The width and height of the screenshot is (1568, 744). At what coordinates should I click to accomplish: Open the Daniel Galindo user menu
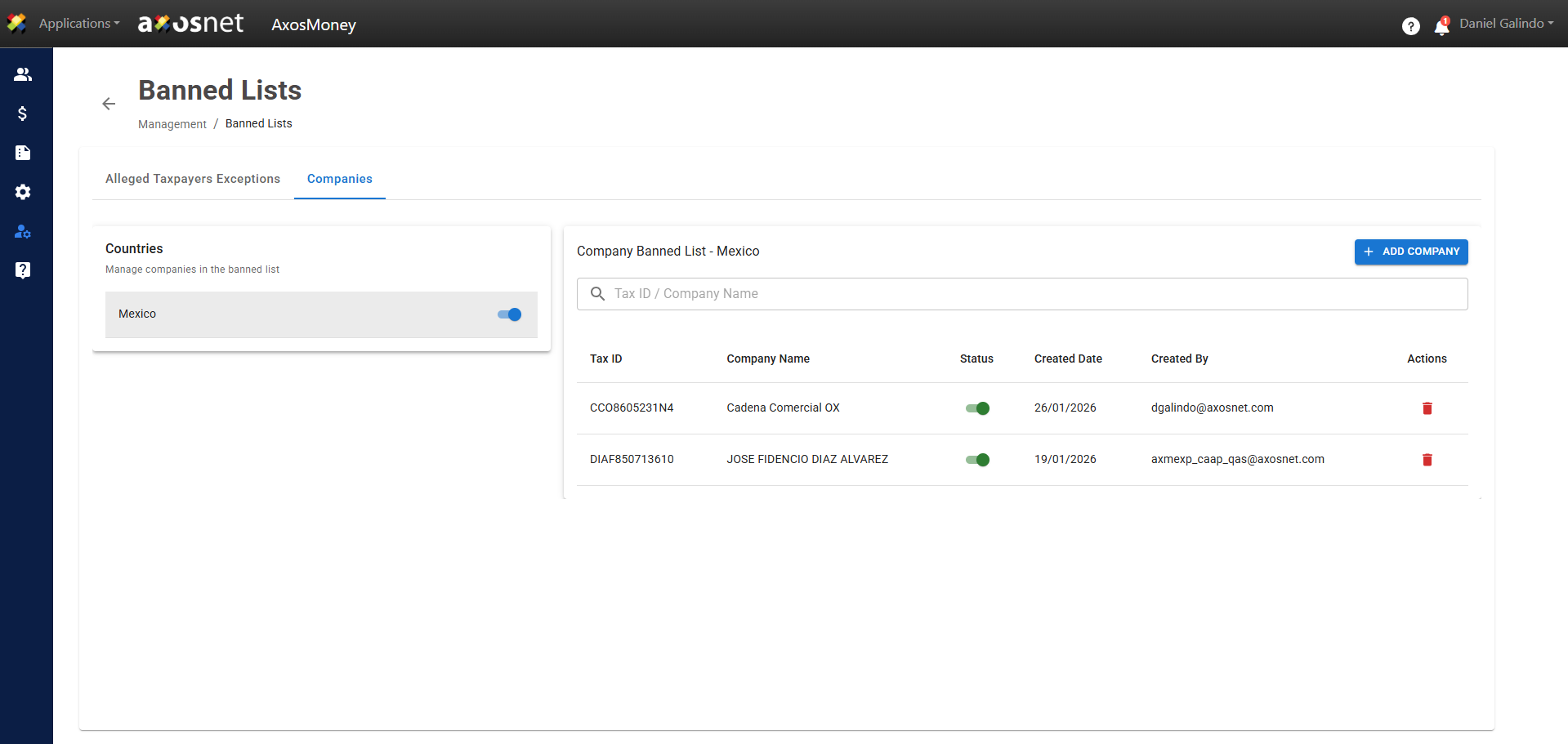tap(1506, 24)
